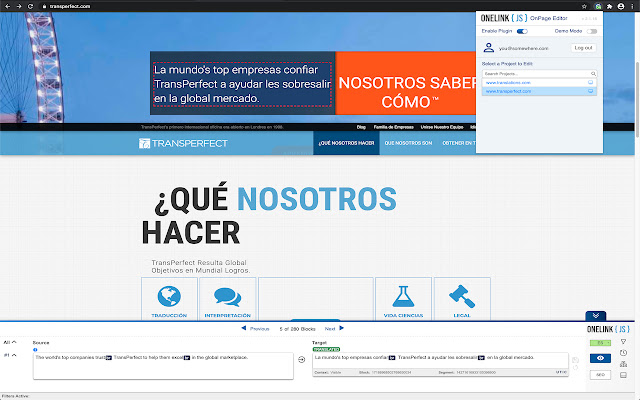Select the www.transperfect.com project
Image resolution: width=640 pixels, height=400 pixels.
point(539,91)
